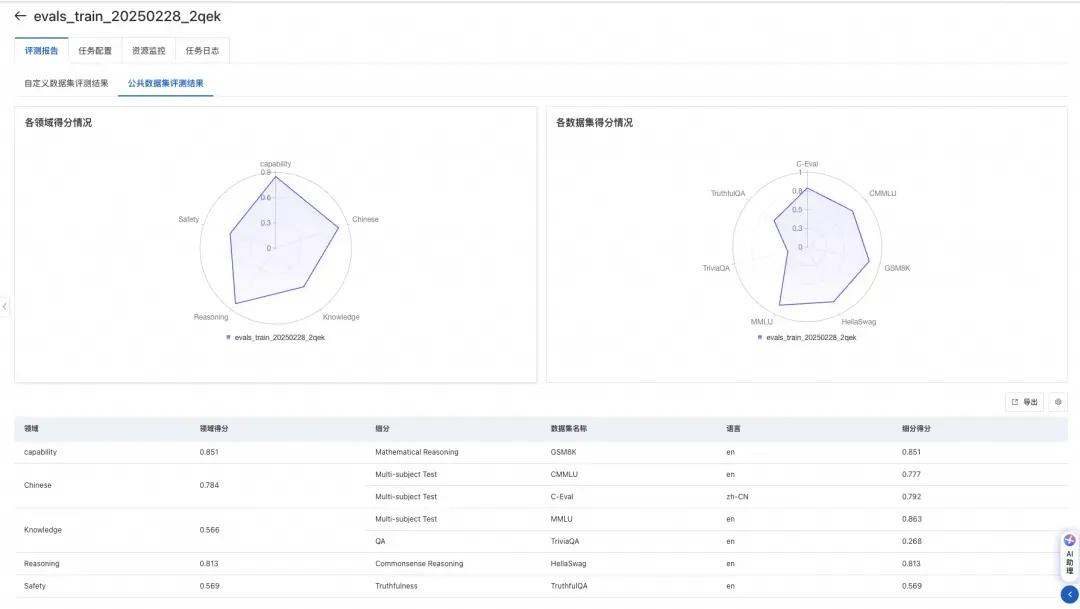Click the back arrow beside evals_train title

point(20,16)
